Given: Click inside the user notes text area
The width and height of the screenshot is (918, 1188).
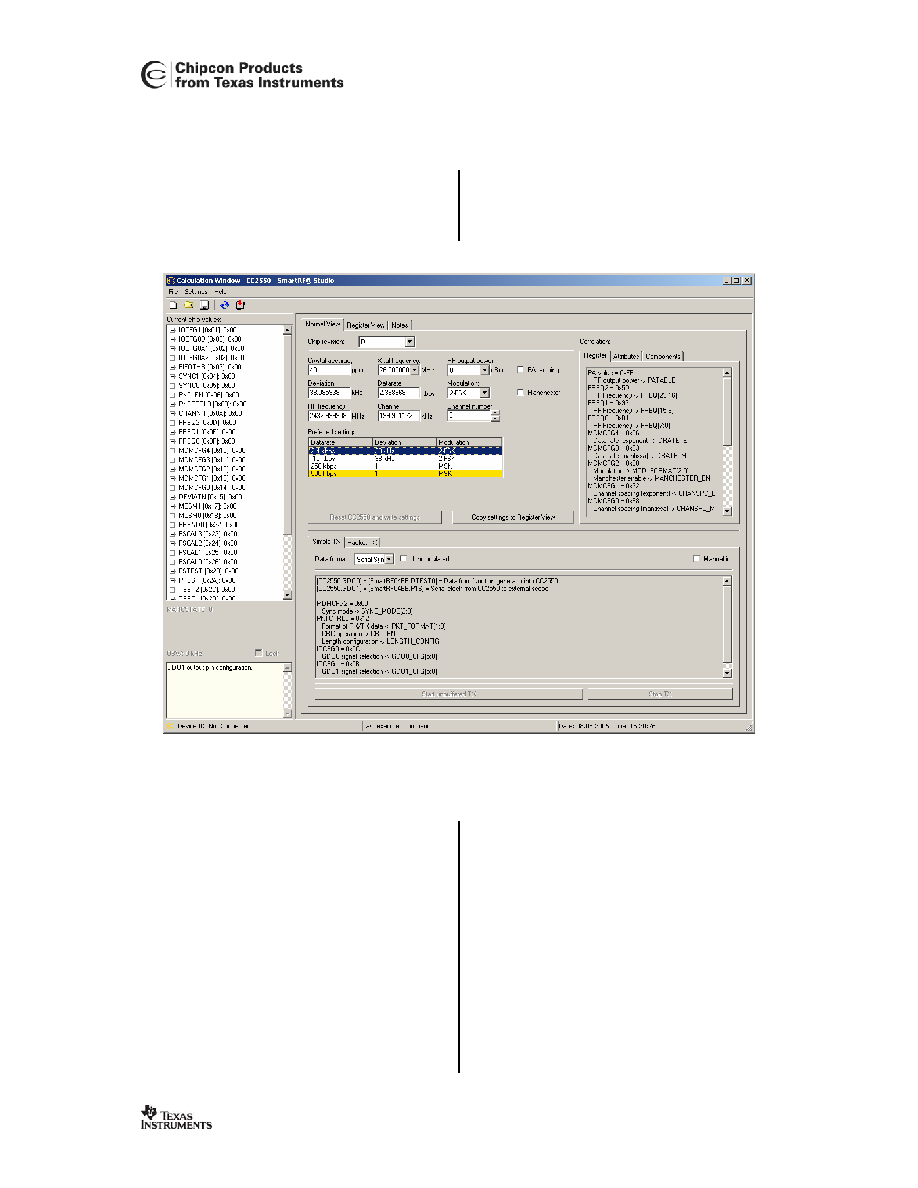Looking at the screenshot, I should tap(224, 690).
